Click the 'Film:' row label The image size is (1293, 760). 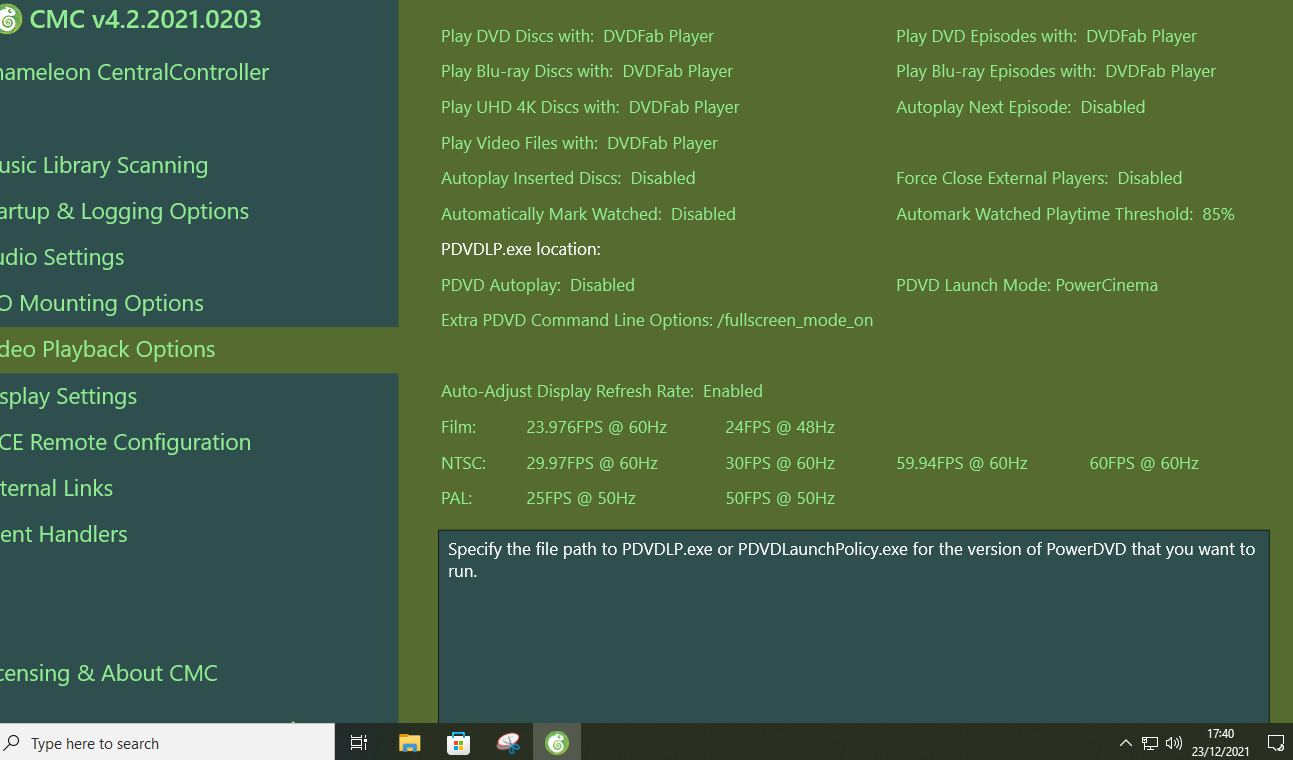point(459,427)
